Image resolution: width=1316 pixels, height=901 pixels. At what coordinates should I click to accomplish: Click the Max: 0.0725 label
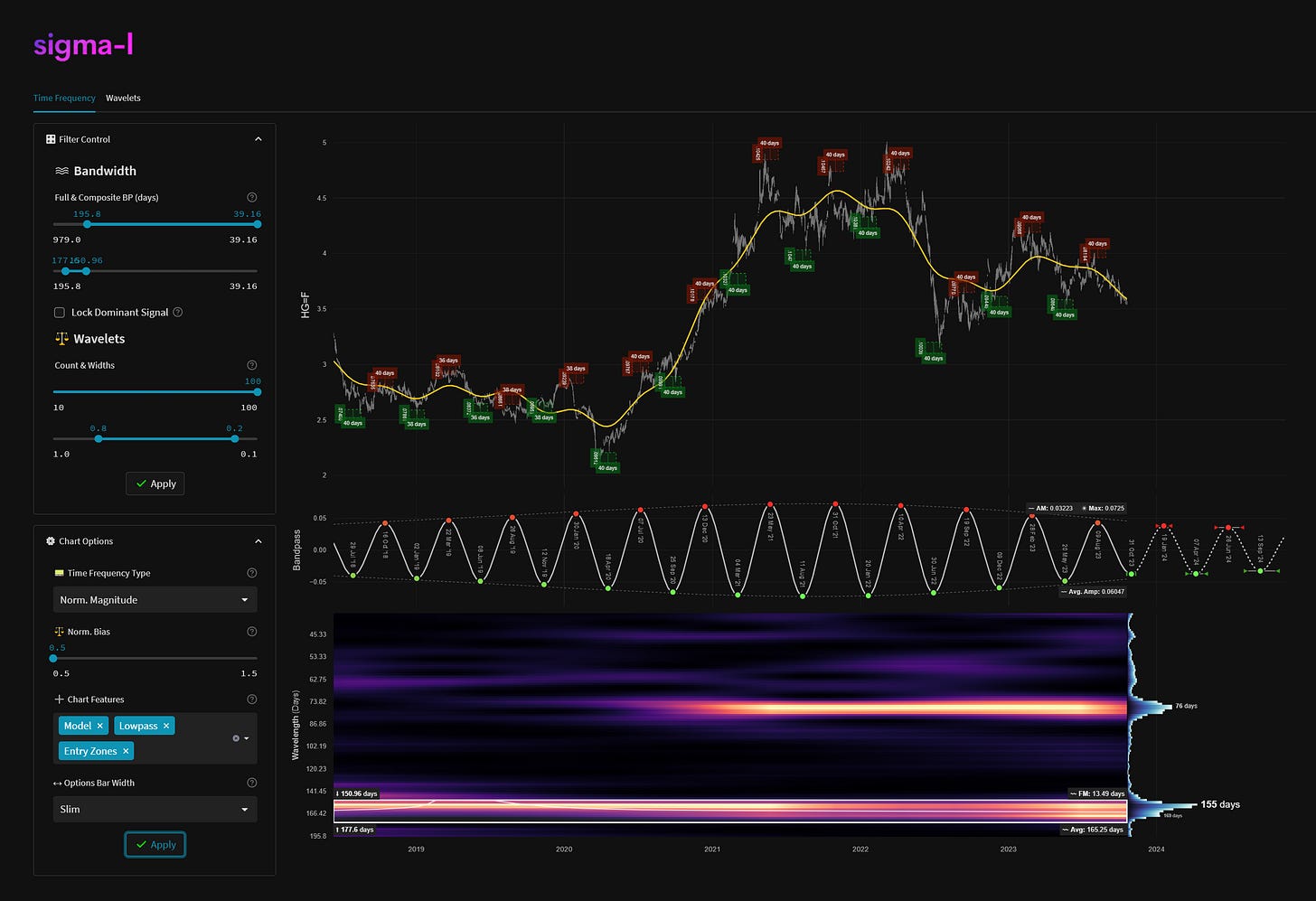[1103, 508]
